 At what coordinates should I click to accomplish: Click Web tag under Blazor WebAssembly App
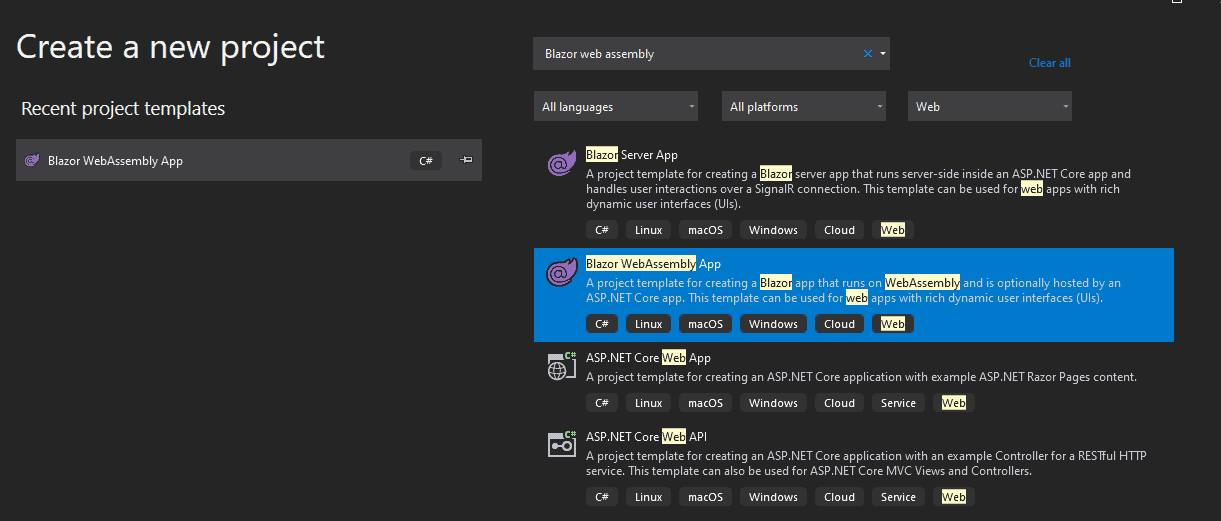893,324
